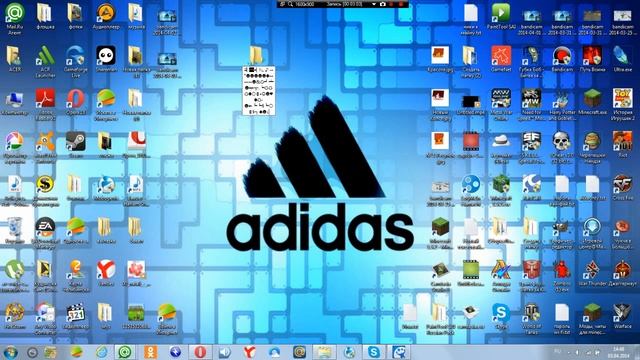
Task: Open Opera from the taskbar
Action: point(200,352)
